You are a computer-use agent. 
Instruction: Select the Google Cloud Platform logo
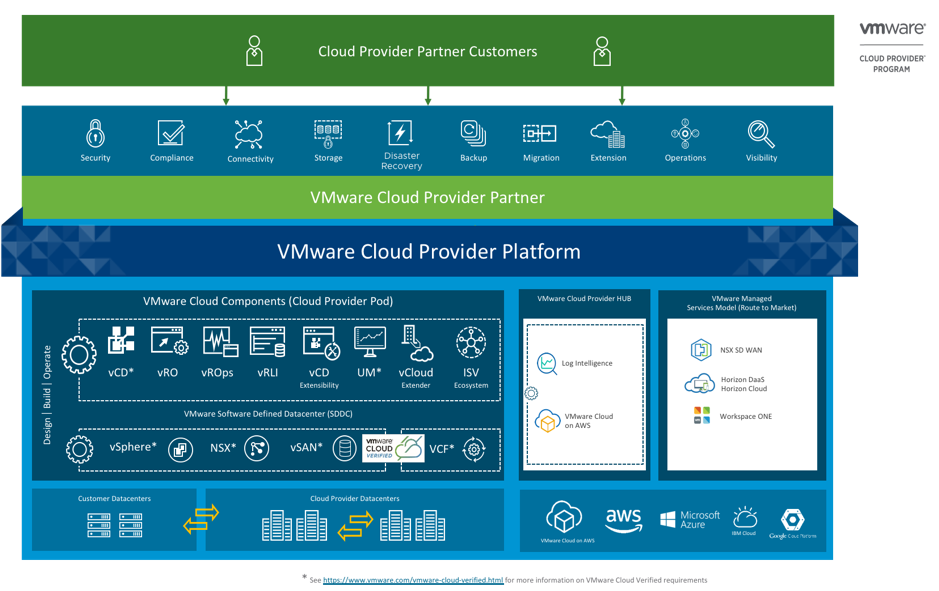[x=792, y=523]
